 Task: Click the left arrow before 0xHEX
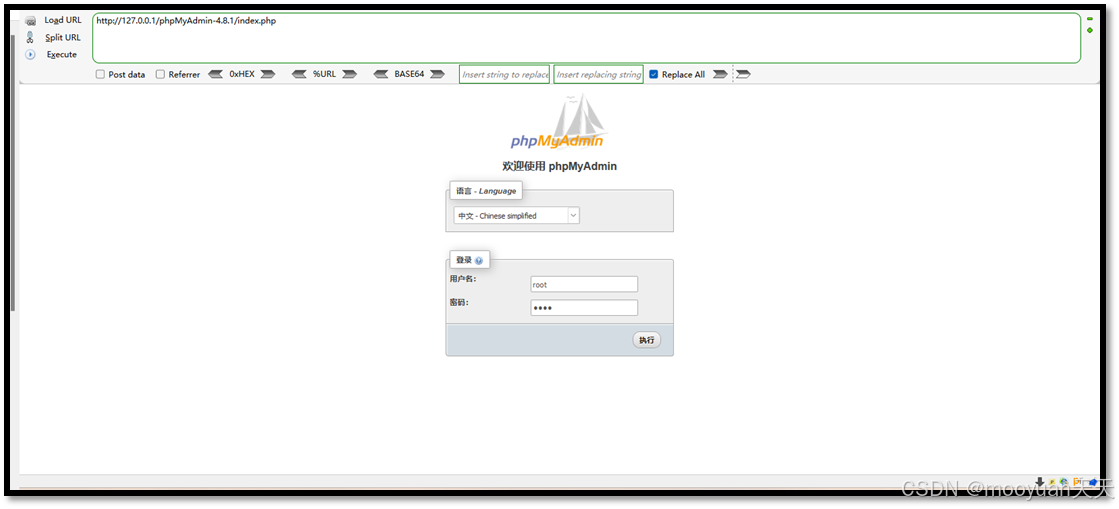[215, 74]
